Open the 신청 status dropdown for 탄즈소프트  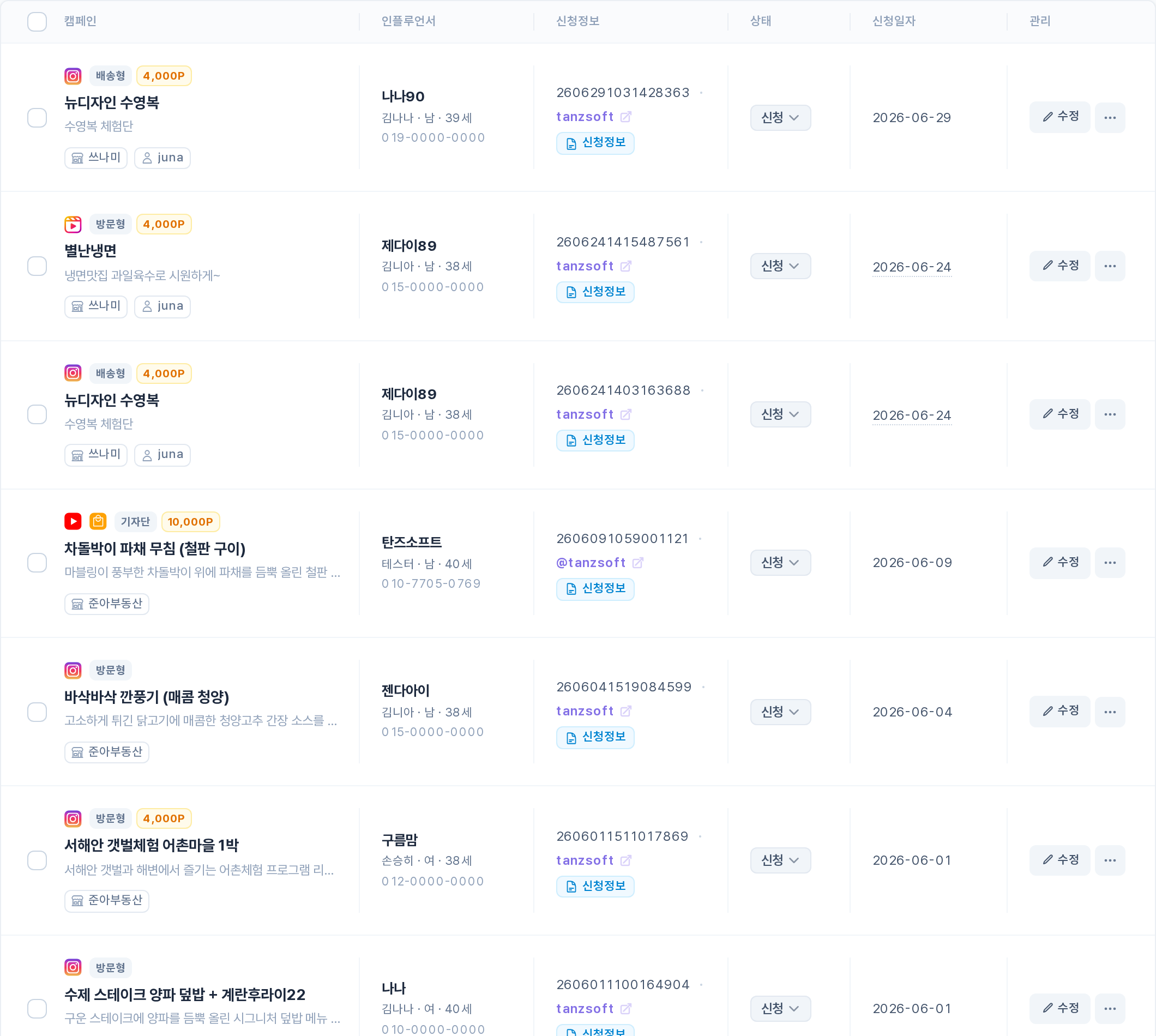(780, 563)
